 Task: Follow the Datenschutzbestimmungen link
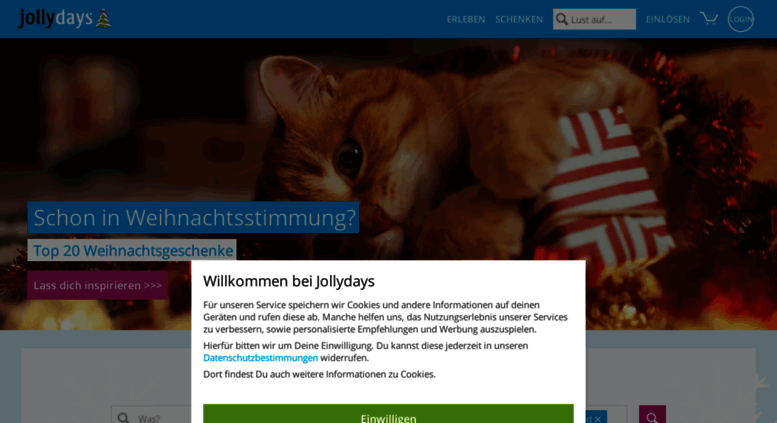tap(260, 358)
